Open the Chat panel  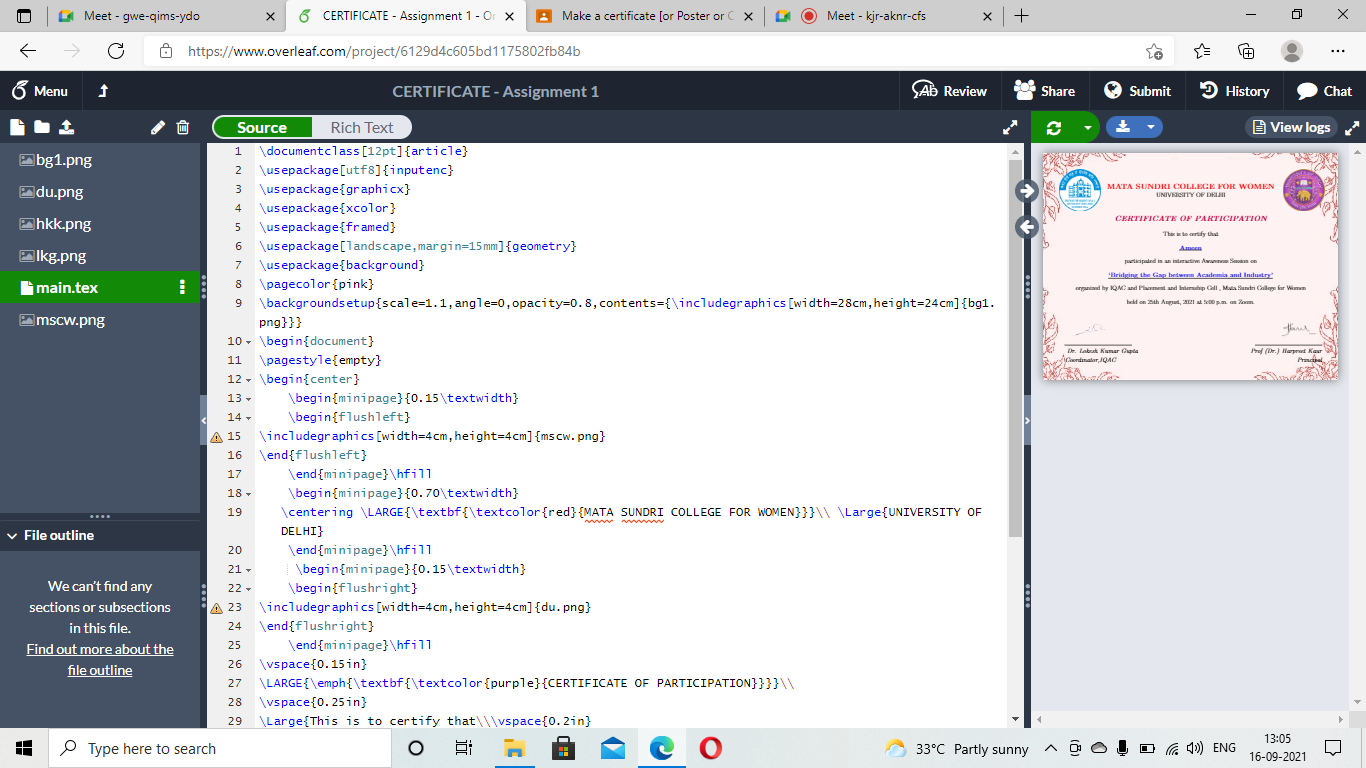1324,91
